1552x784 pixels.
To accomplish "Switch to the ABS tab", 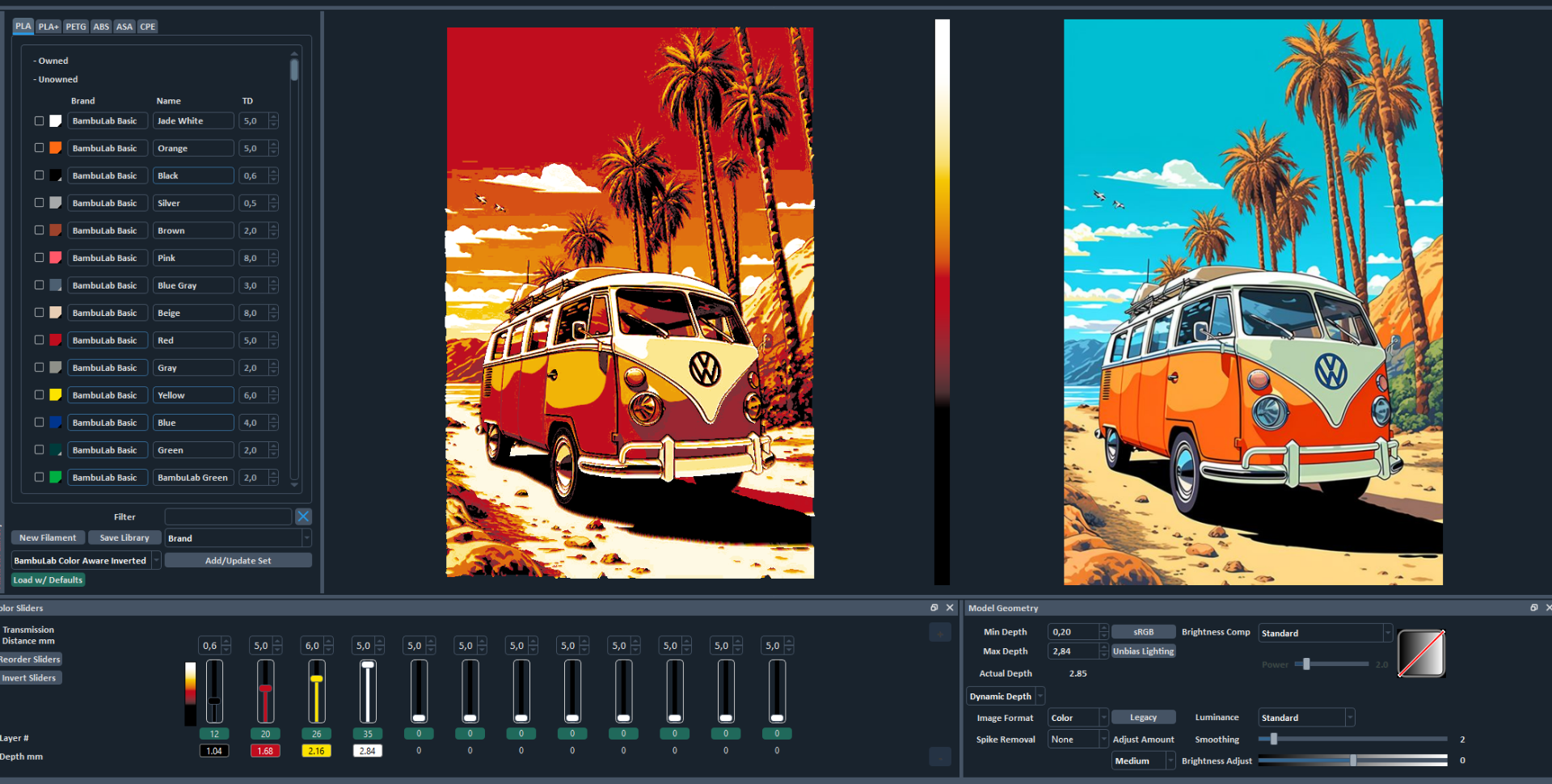I will click(x=101, y=27).
